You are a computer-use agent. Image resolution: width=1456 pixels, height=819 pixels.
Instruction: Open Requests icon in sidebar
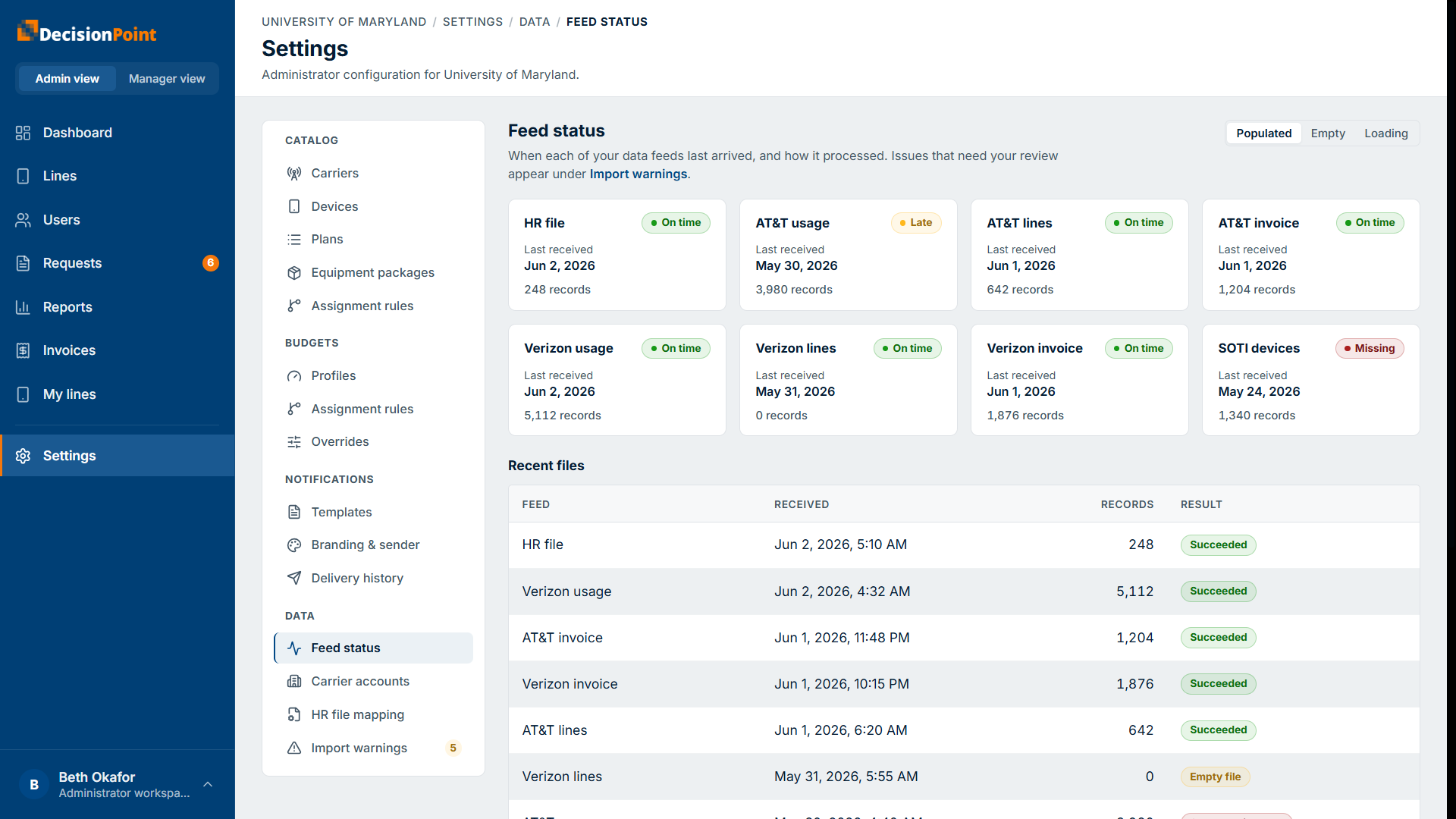pos(23,263)
